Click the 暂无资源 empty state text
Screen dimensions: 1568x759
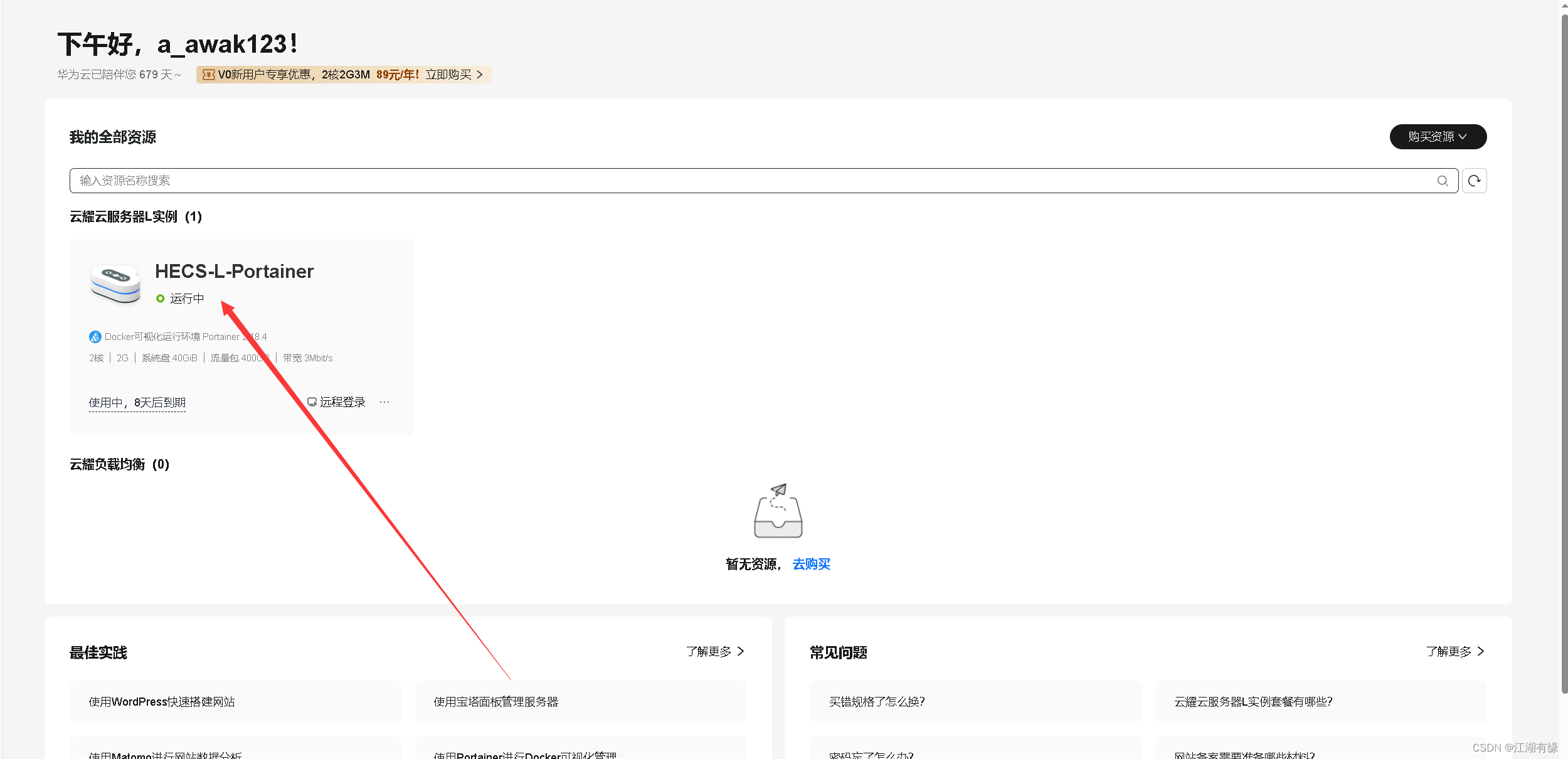coord(753,565)
